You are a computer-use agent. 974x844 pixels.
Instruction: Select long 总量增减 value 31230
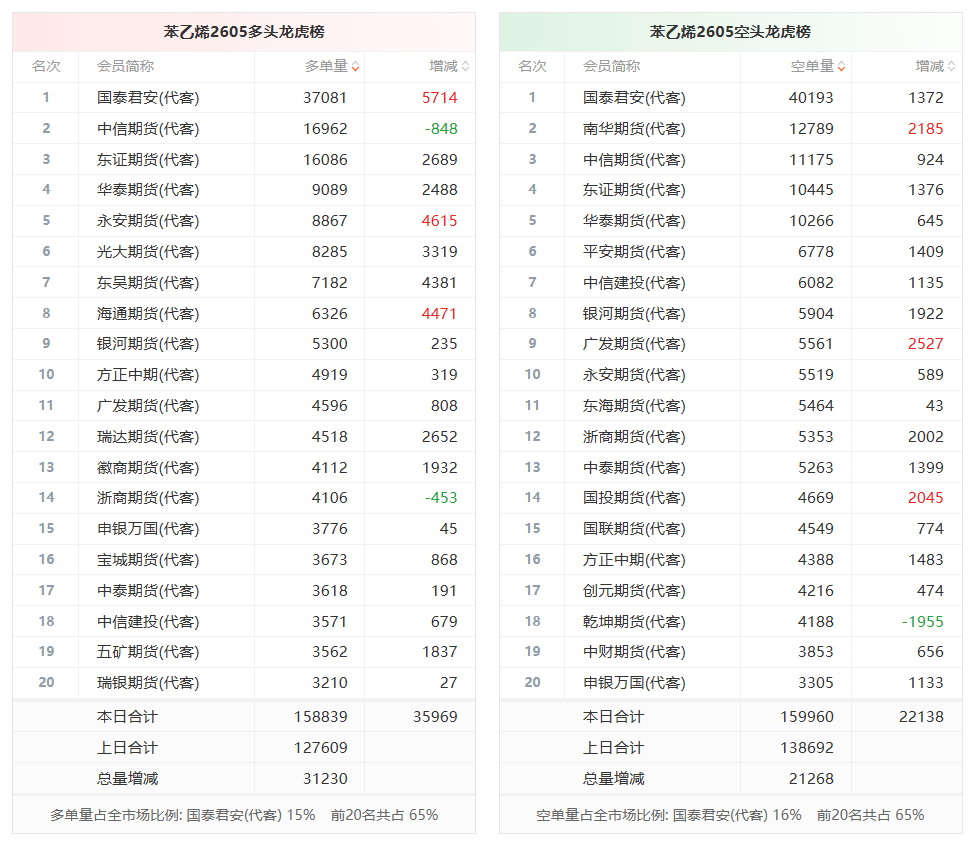[325, 779]
